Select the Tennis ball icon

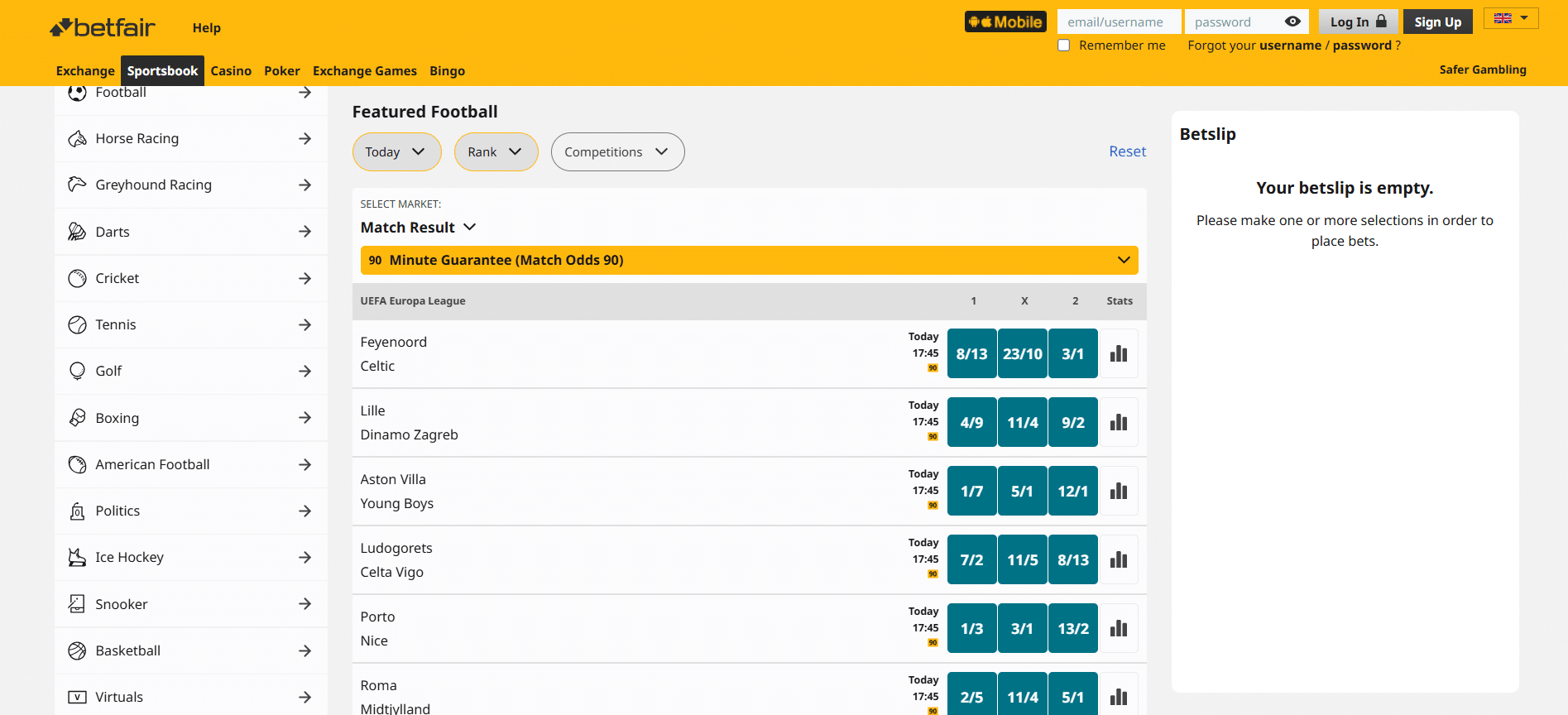pos(77,324)
